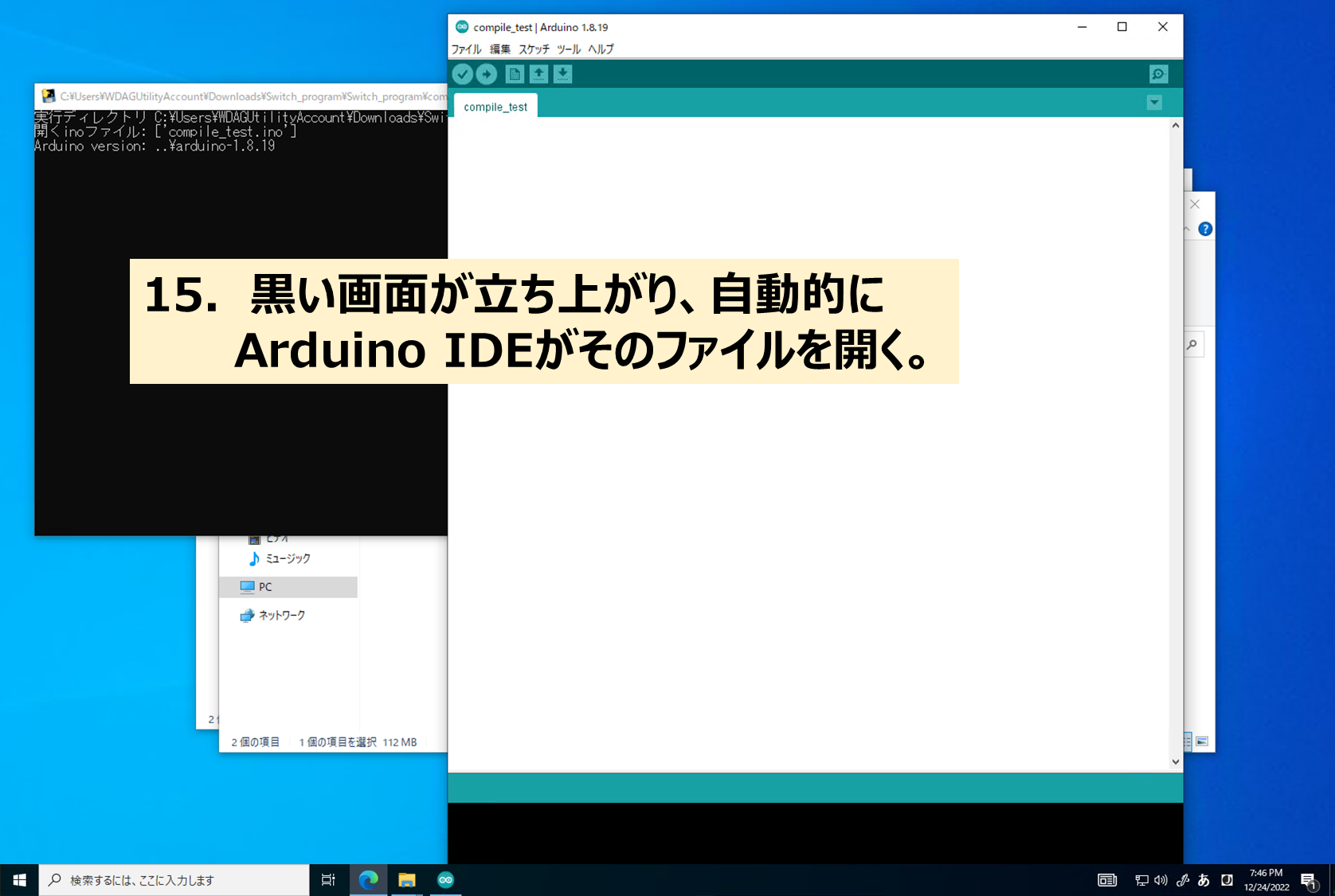Viewport: 1335px width, 896px height.
Task: Click the taskbar clock showing 7:46 PM
Action: pos(1266,880)
